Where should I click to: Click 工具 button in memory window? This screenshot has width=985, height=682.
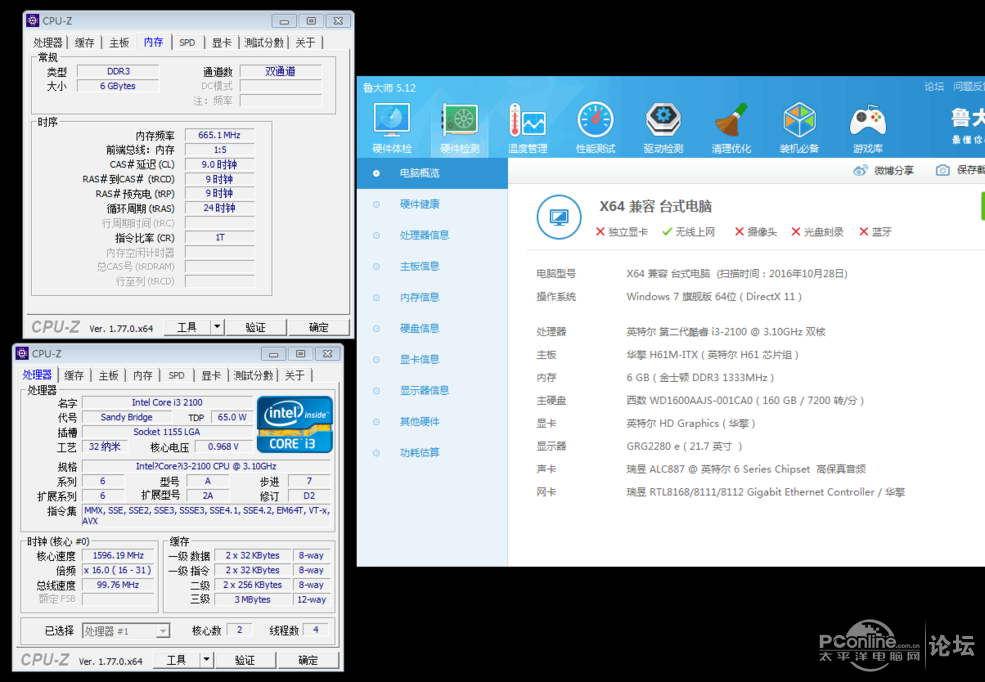point(187,327)
